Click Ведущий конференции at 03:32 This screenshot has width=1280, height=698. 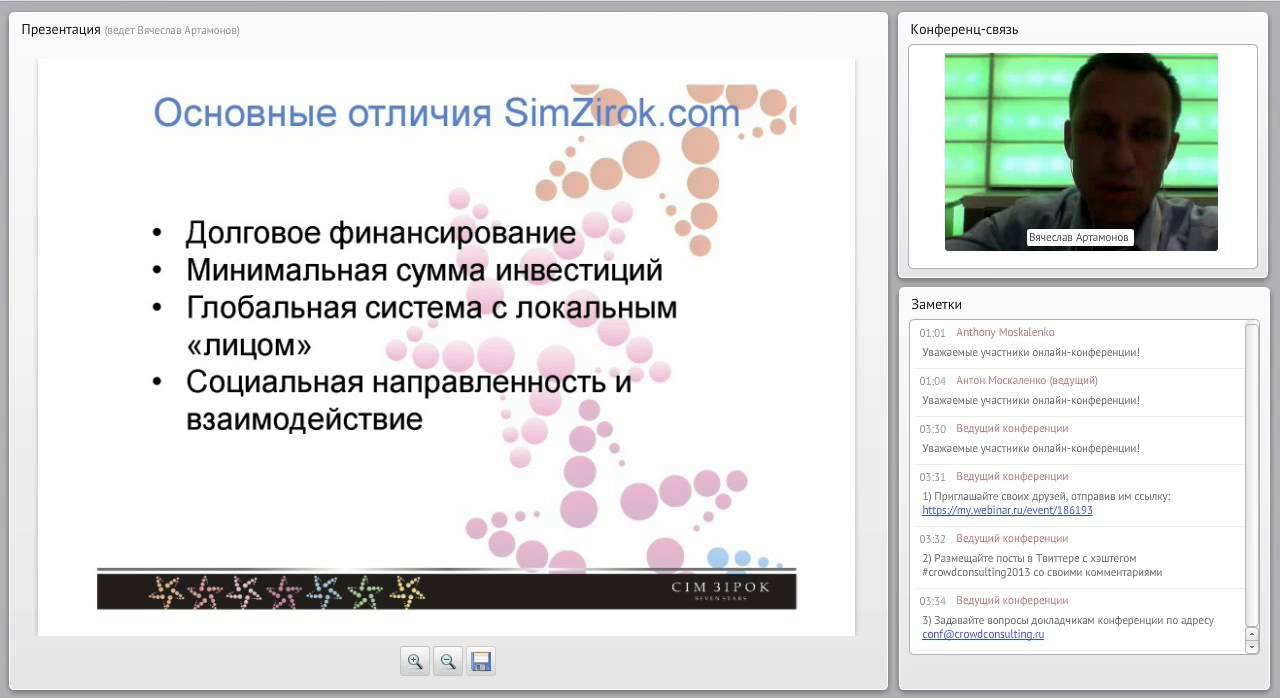1012,538
